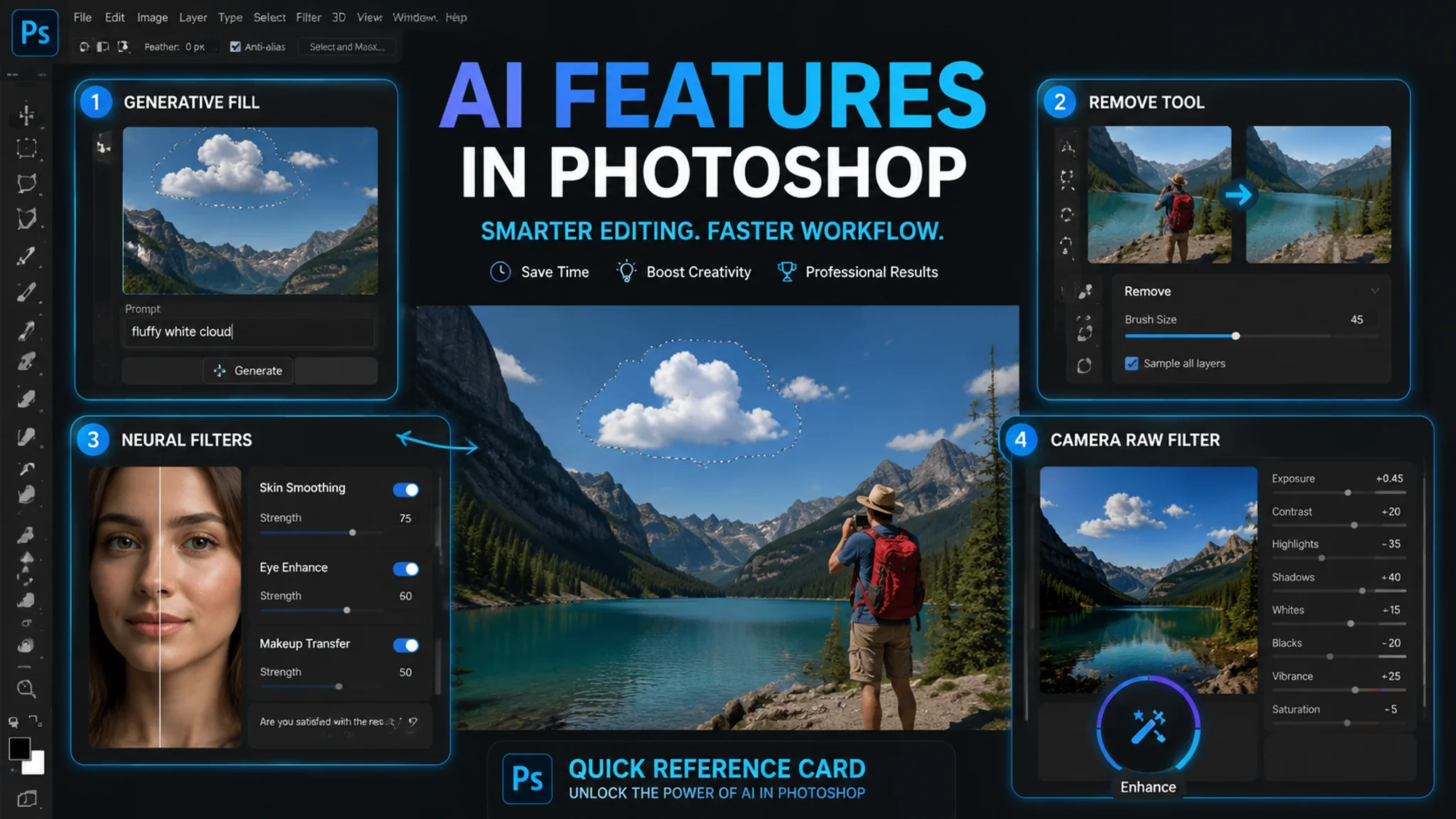Uncheck the Sample all layers checkbox

tap(1132, 363)
